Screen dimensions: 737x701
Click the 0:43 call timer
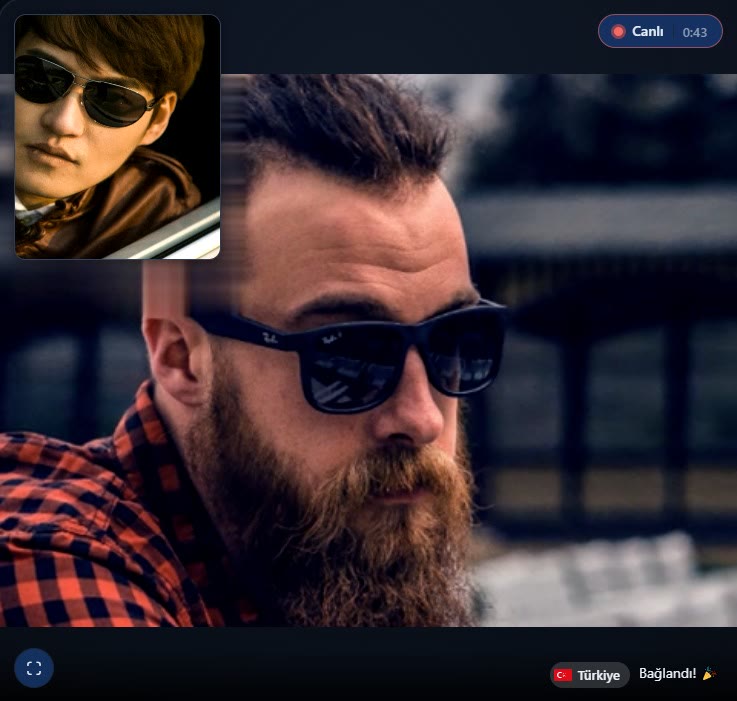tap(695, 32)
